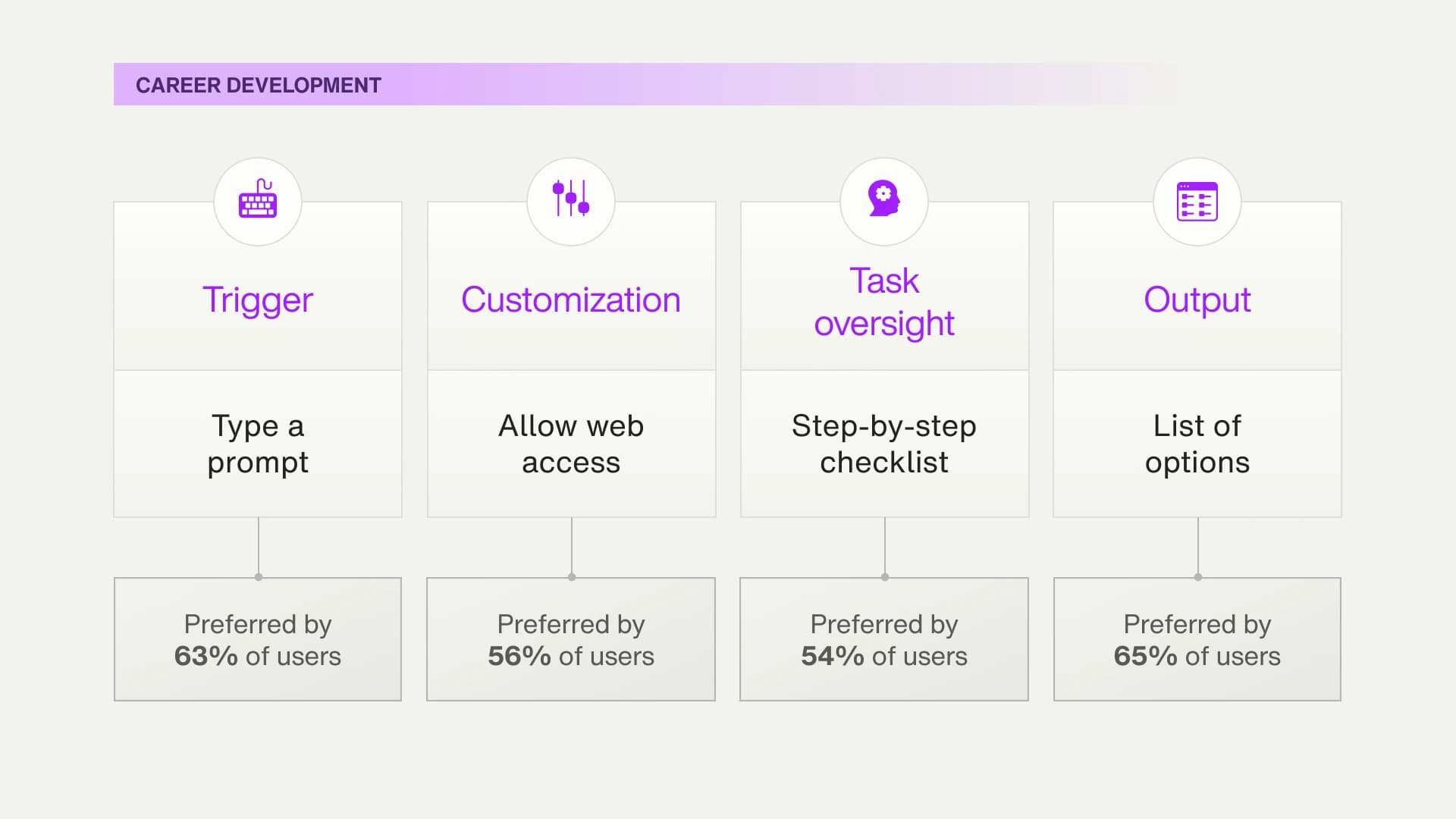Select the Task oversight heading
The height and width of the screenshot is (819, 1456).
coord(884,302)
